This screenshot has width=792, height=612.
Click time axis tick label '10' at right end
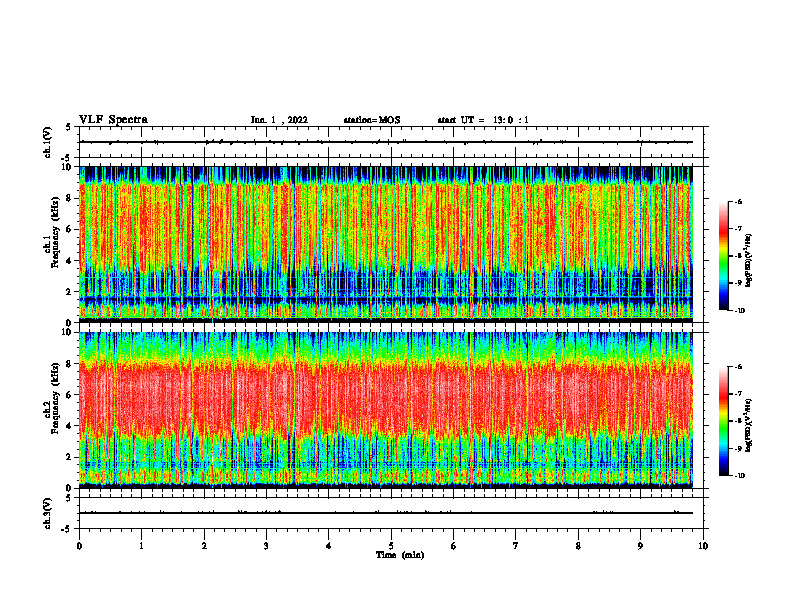click(x=703, y=546)
